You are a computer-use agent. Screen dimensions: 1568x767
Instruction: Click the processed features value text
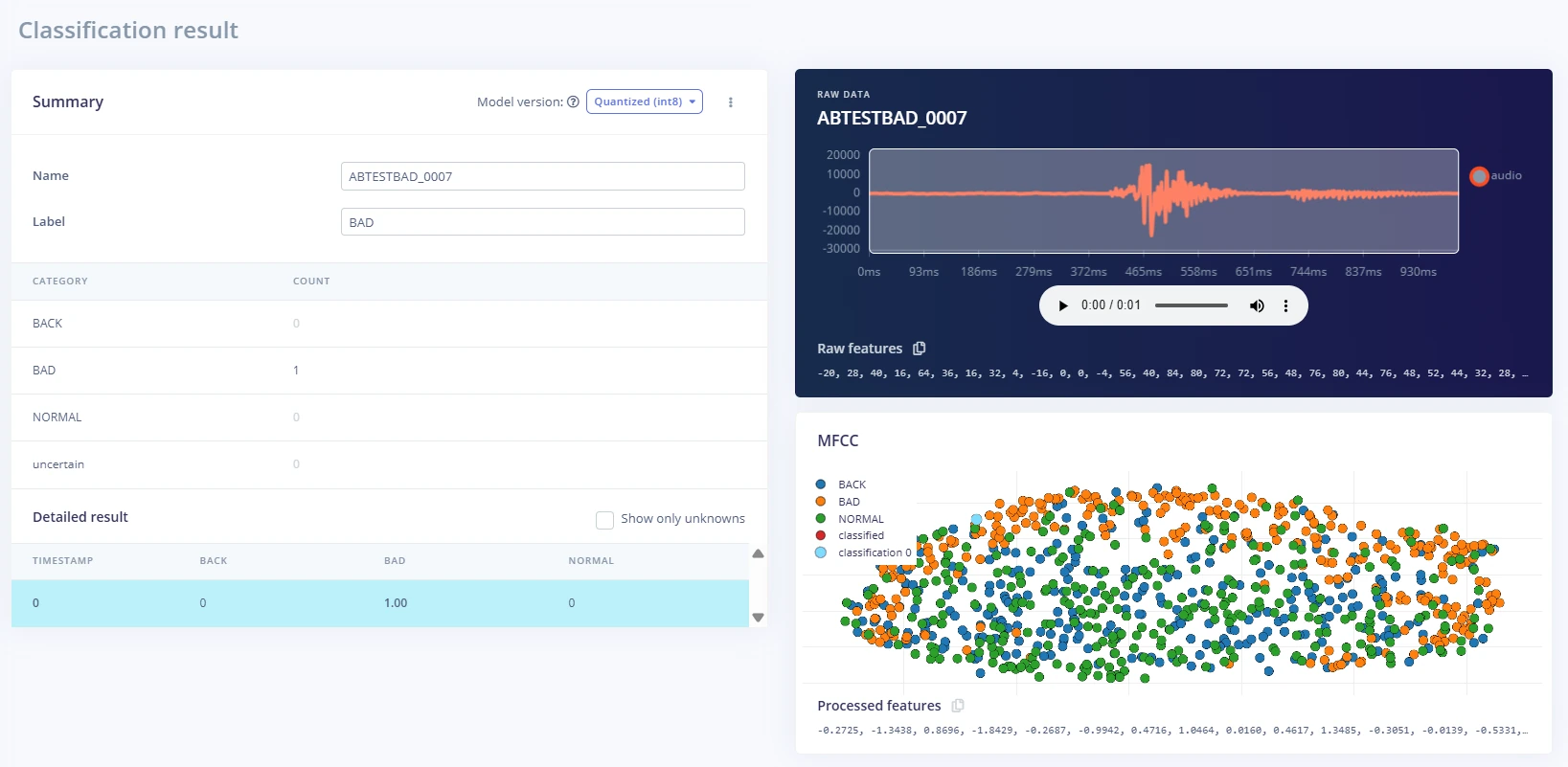click(x=1172, y=731)
